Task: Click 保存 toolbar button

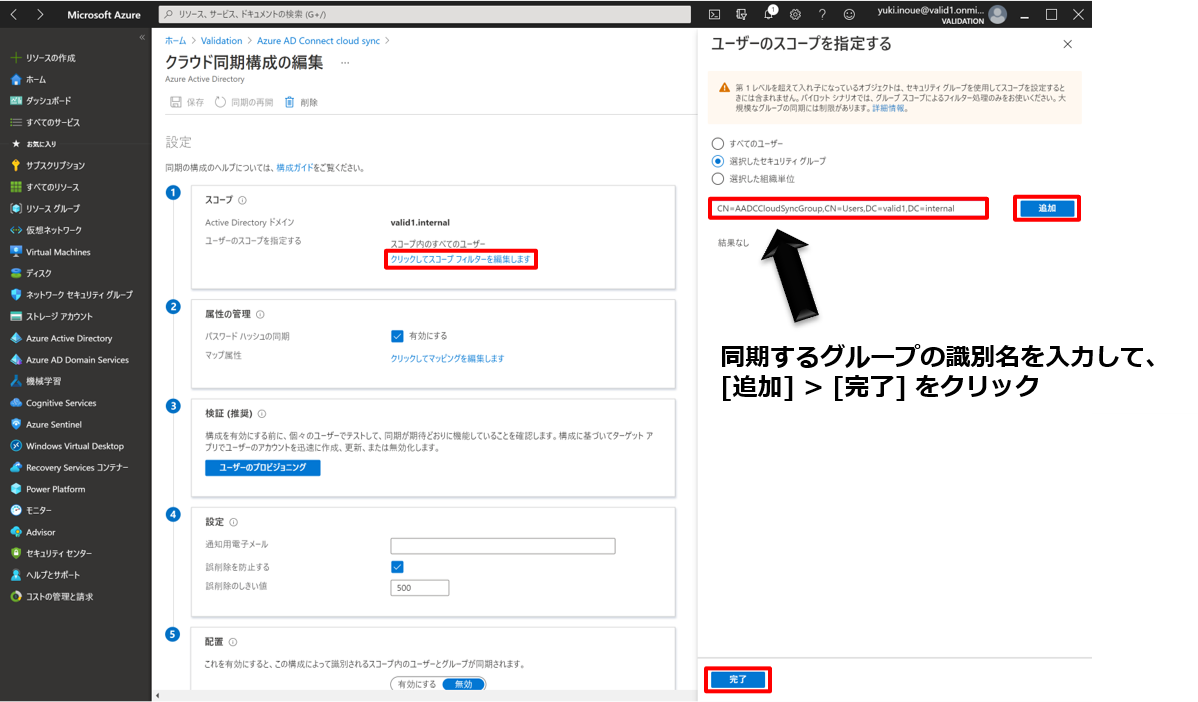Action: click(x=187, y=102)
